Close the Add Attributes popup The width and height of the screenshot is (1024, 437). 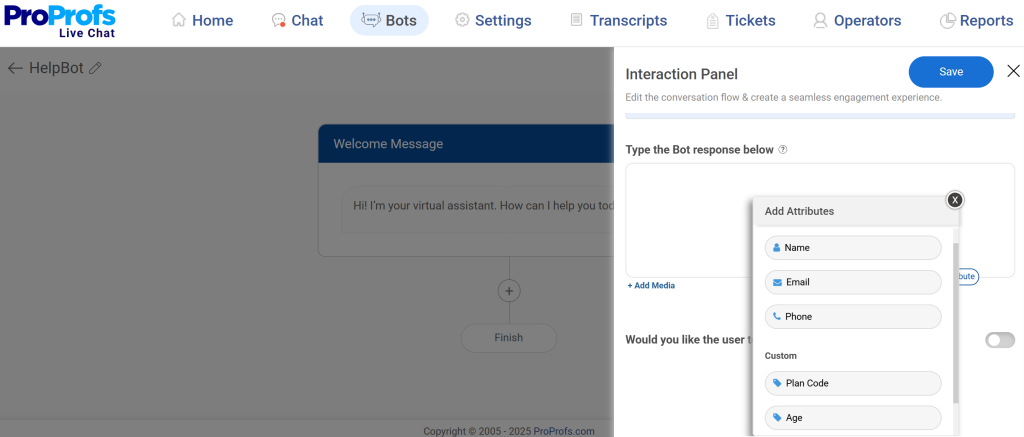(955, 200)
